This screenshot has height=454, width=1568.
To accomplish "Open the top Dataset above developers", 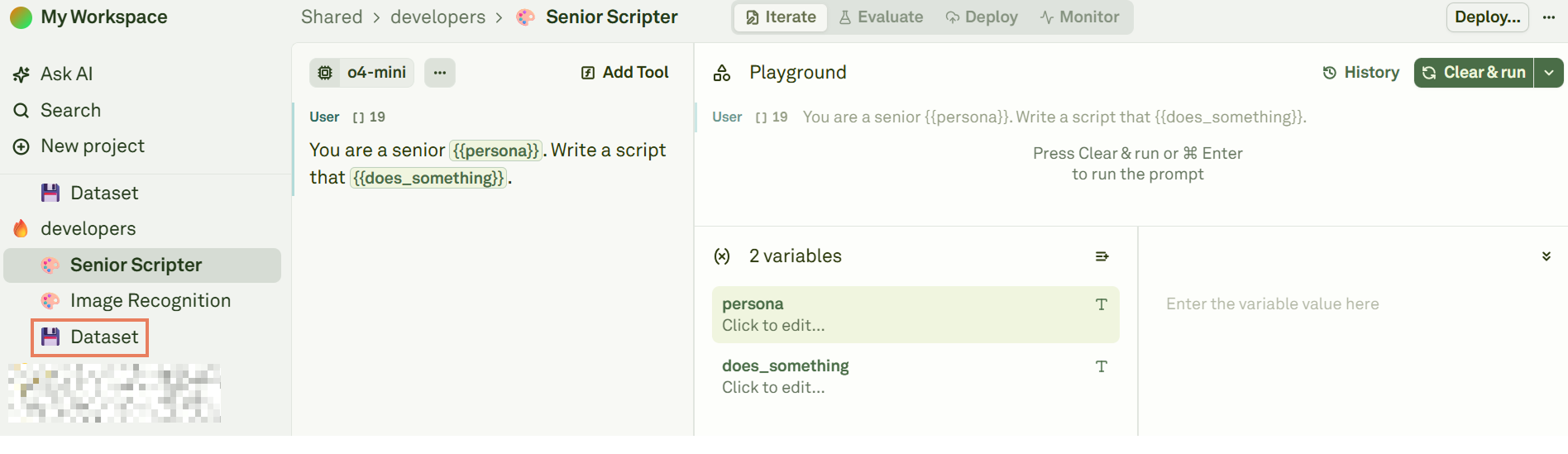I will click(104, 193).
